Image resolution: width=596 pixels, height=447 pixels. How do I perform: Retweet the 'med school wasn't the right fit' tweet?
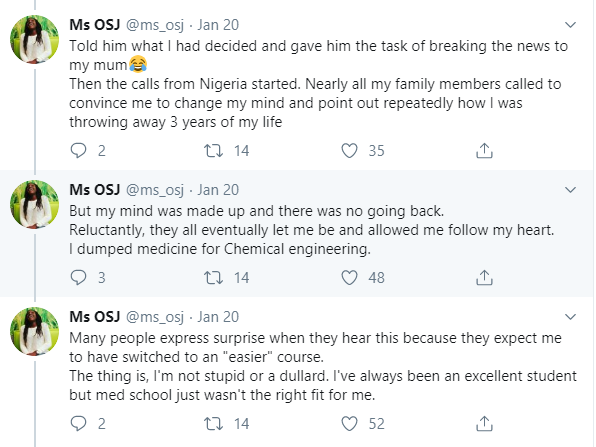[213, 423]
